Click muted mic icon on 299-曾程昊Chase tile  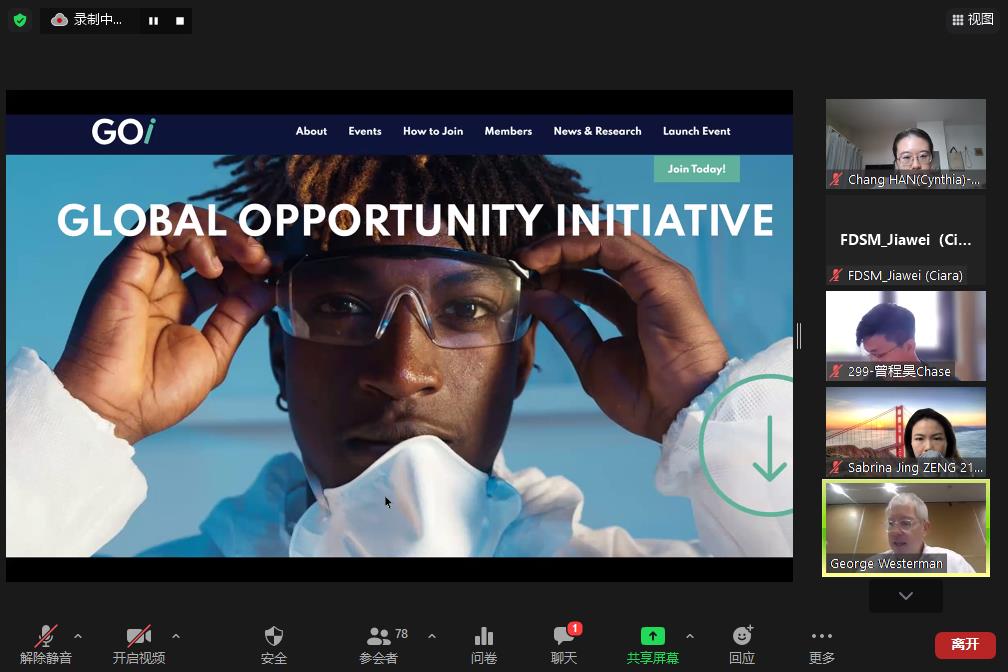836,371
